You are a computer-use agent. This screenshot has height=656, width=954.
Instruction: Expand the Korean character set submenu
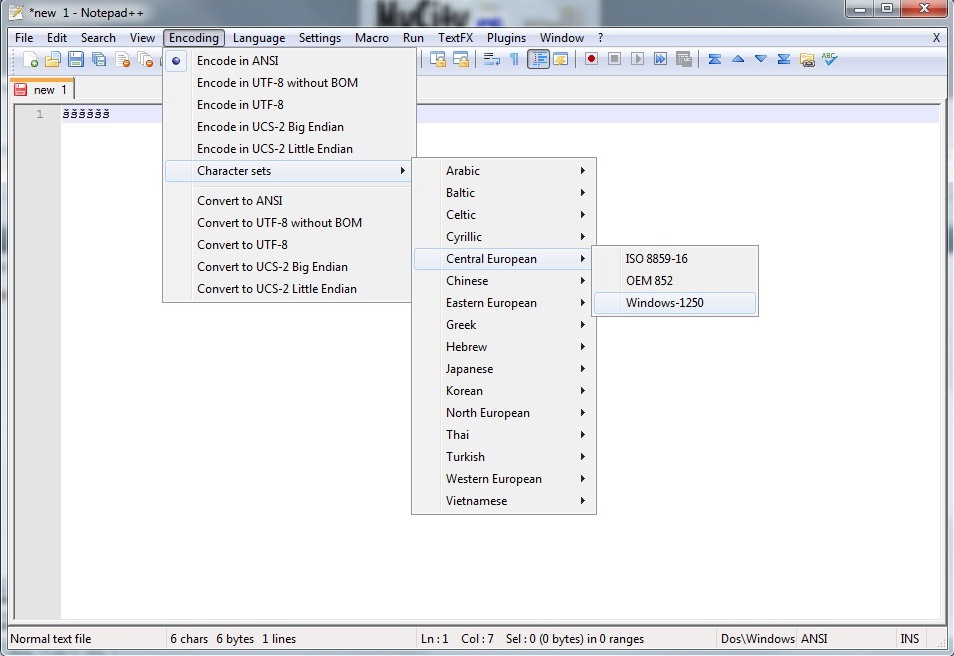pos(504,391)
